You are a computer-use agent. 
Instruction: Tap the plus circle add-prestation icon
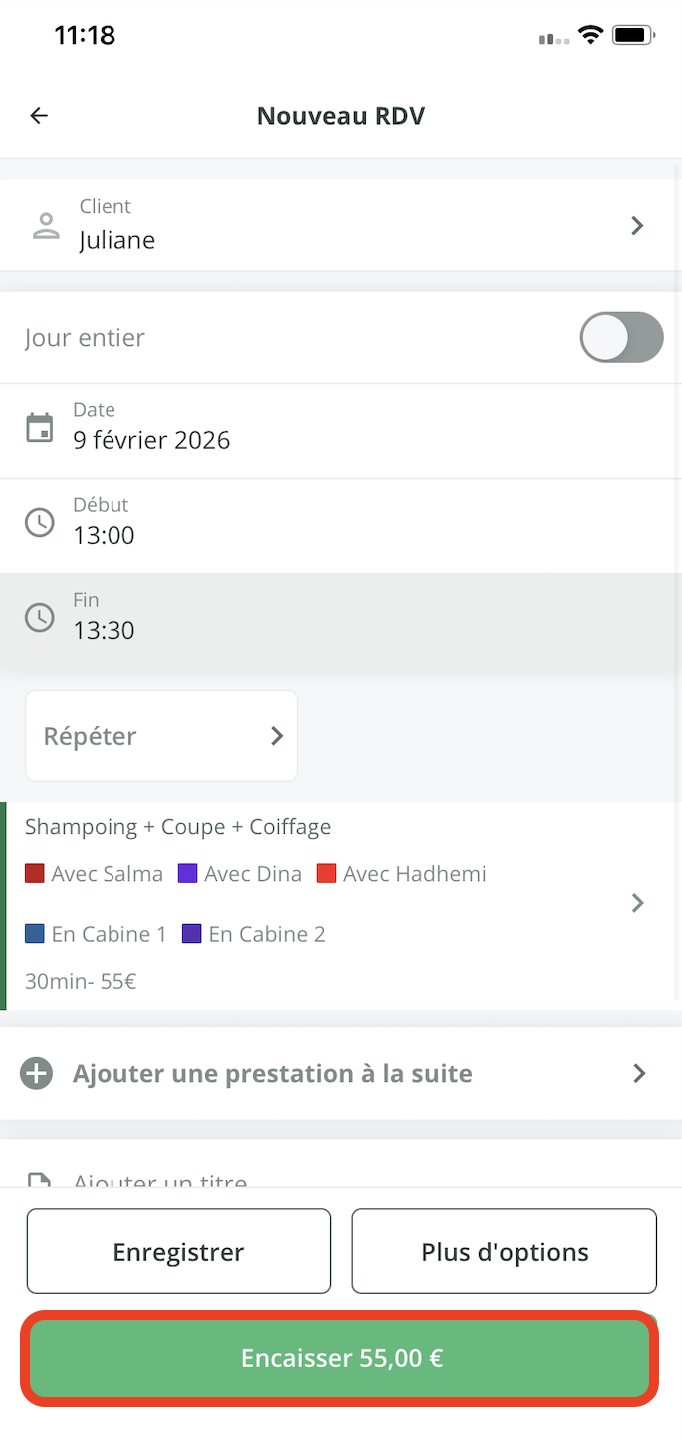tap(37, 1074)
